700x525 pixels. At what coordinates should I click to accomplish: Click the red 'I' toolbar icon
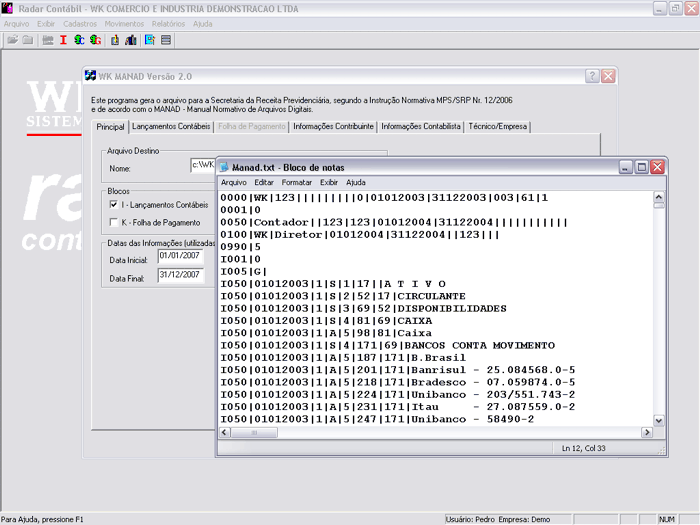[63, 40]
